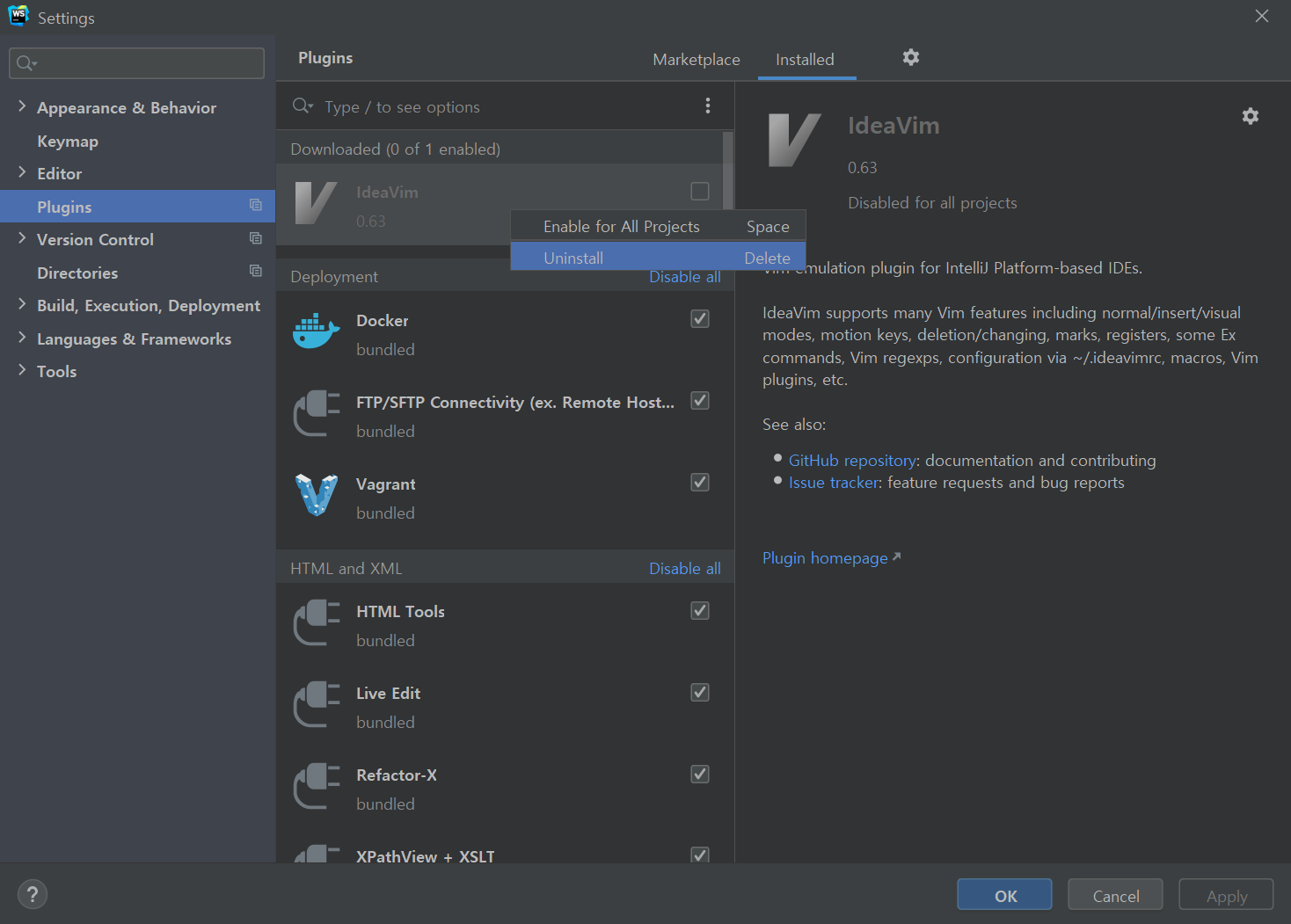Open GitHub repository link
1291x924 pixels.
click(x=852, y=460)
